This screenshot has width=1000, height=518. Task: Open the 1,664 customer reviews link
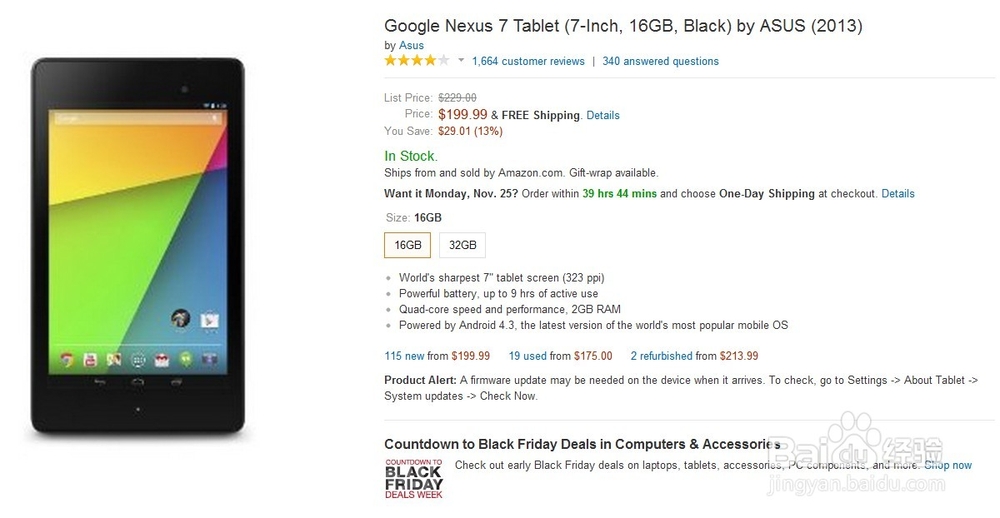(528, 61)
